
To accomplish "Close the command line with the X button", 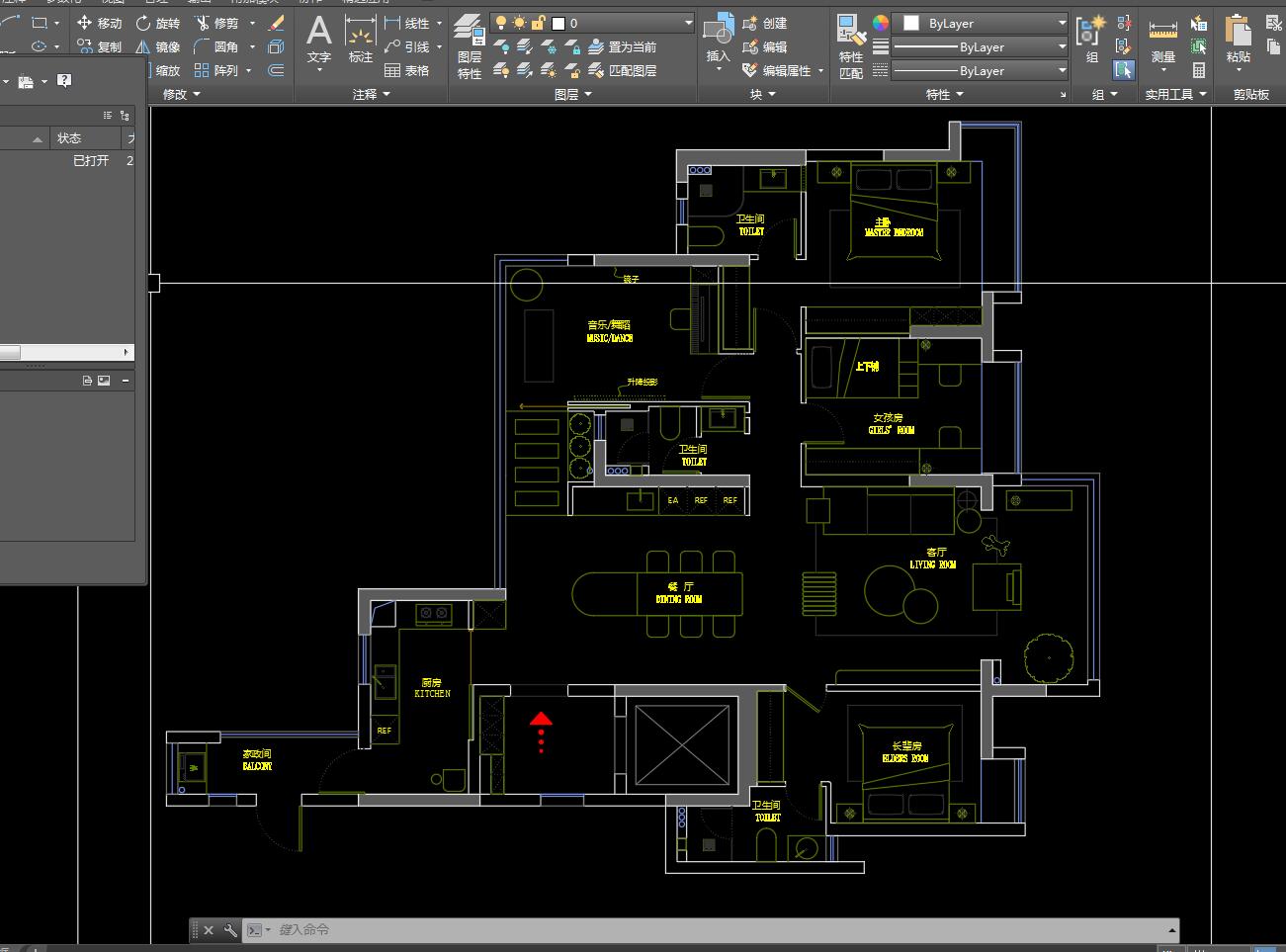I will point(209,930).
